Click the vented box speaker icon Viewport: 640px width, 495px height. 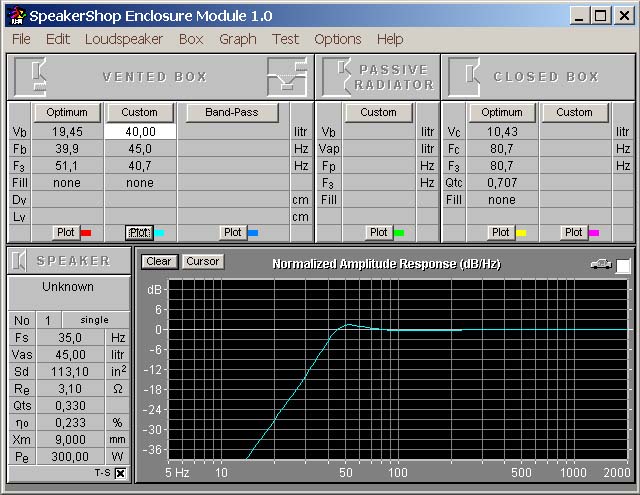coord(30,77)
